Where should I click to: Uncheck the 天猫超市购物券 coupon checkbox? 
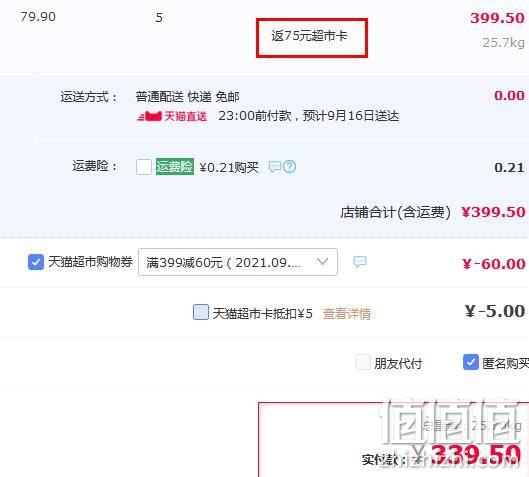pyautogui.click(x=36, y=262)
